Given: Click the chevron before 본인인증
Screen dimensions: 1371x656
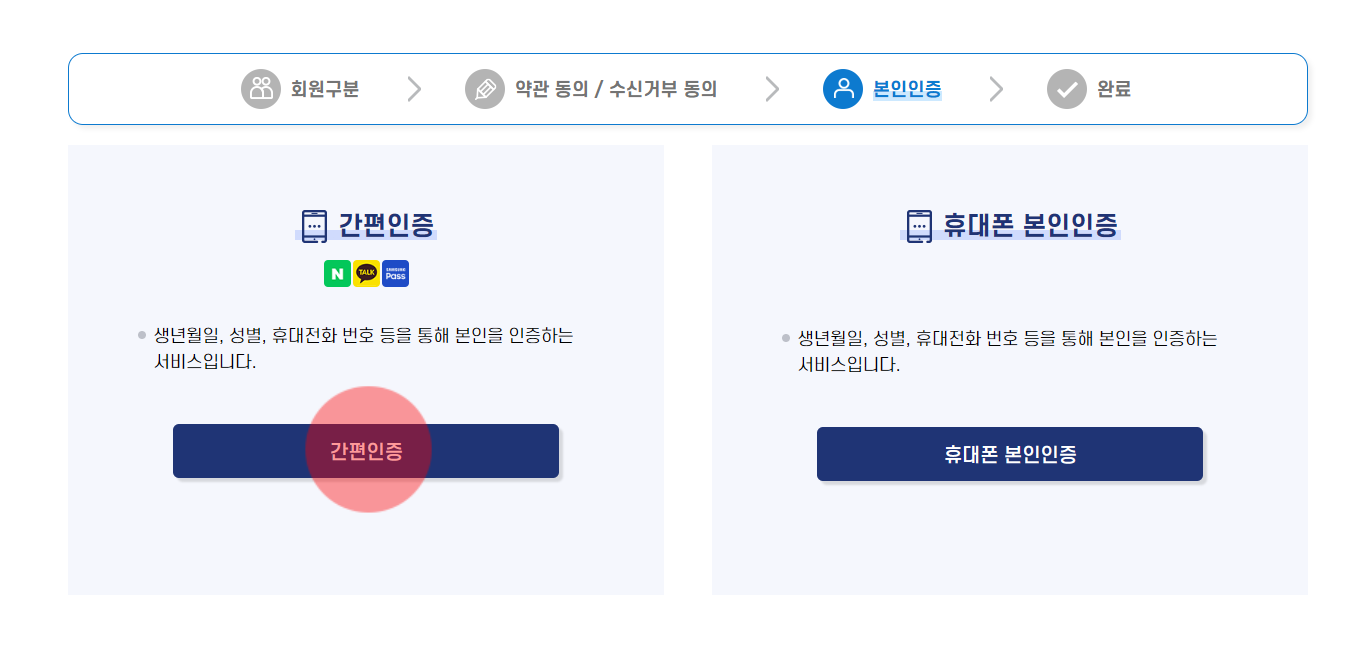Looking at the screenshot, I should (x=771, y=88).
